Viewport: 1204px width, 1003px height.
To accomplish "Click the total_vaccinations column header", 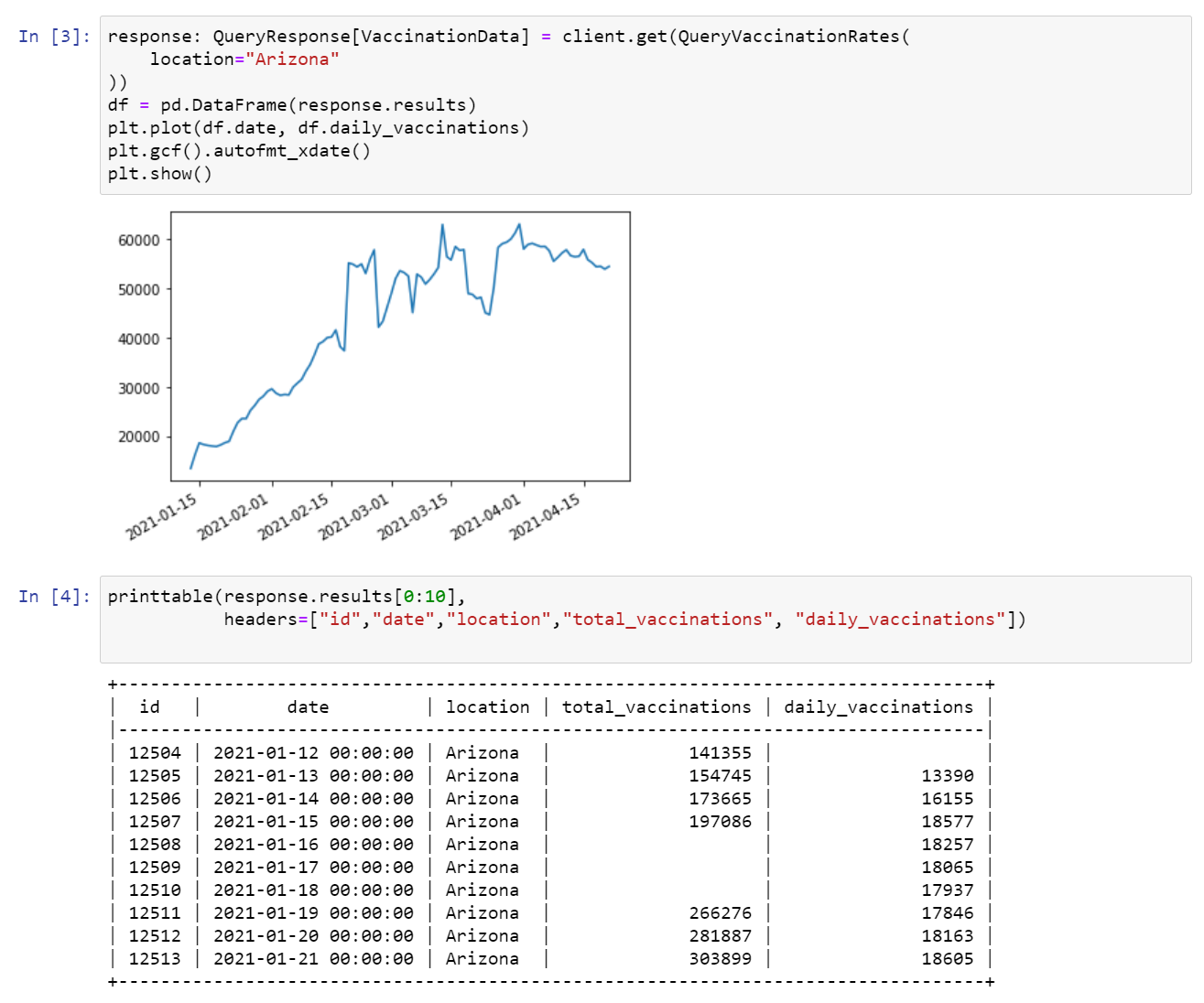I will (656, 707).
